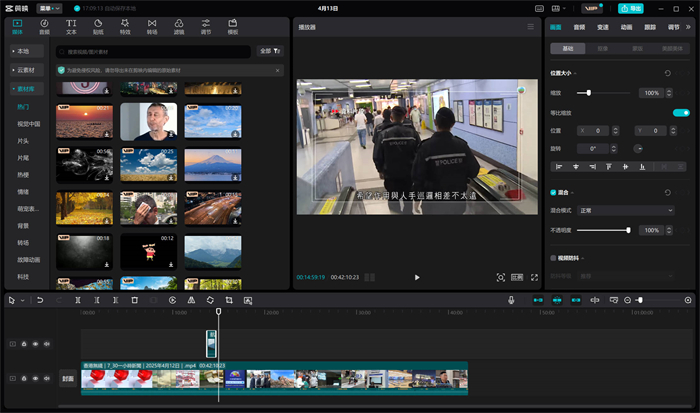The width and height of the screenshot is (700, 413).
Task: Open the 混合模式 blend mode dropdown
Action: click(626, 210)
